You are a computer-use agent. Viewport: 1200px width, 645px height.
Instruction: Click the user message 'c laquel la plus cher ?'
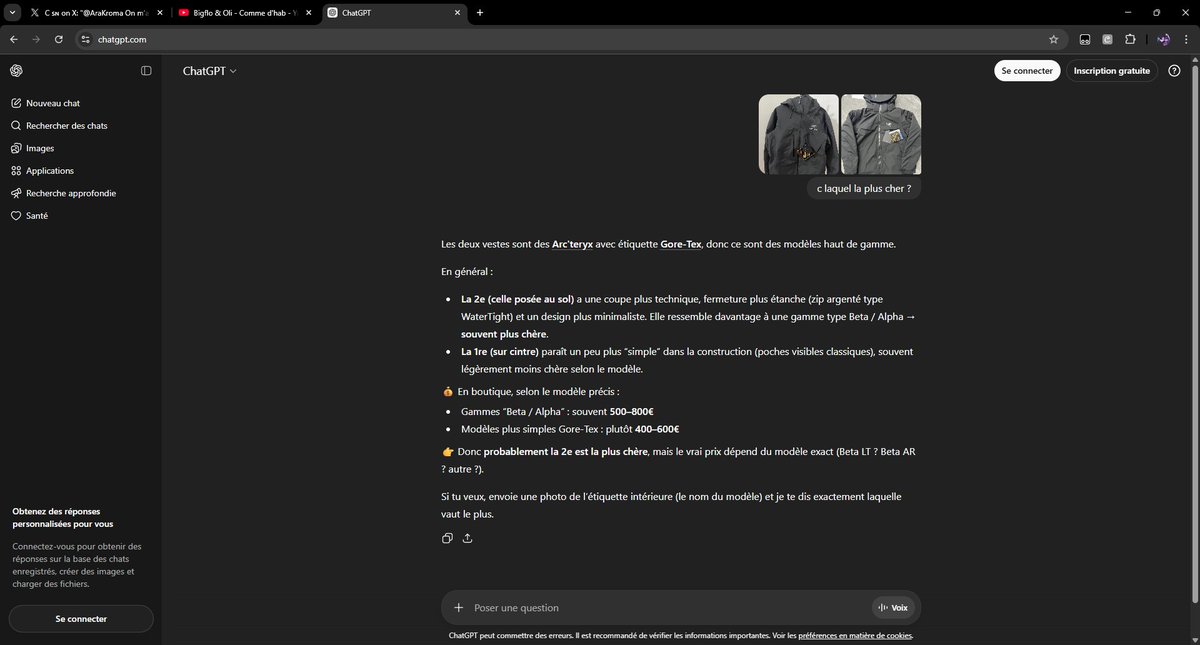click(864, 188)
